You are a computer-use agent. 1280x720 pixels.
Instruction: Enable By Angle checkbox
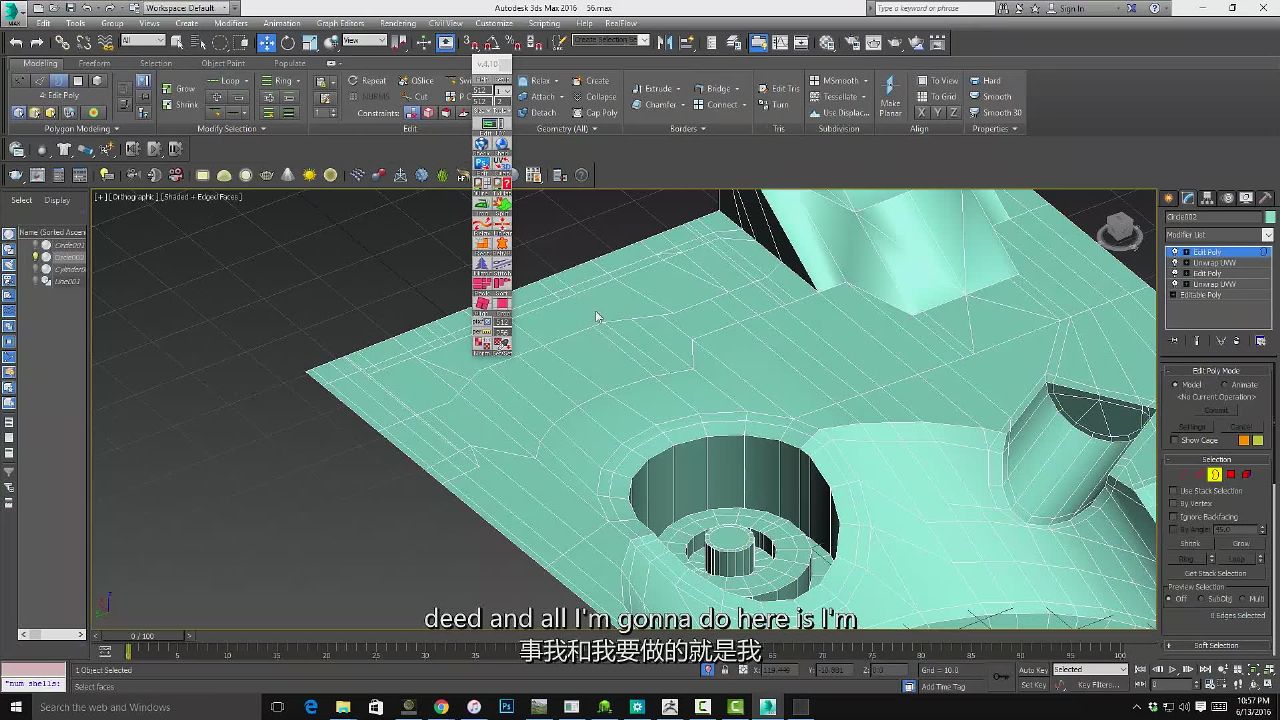click(x=1175, y=530)
